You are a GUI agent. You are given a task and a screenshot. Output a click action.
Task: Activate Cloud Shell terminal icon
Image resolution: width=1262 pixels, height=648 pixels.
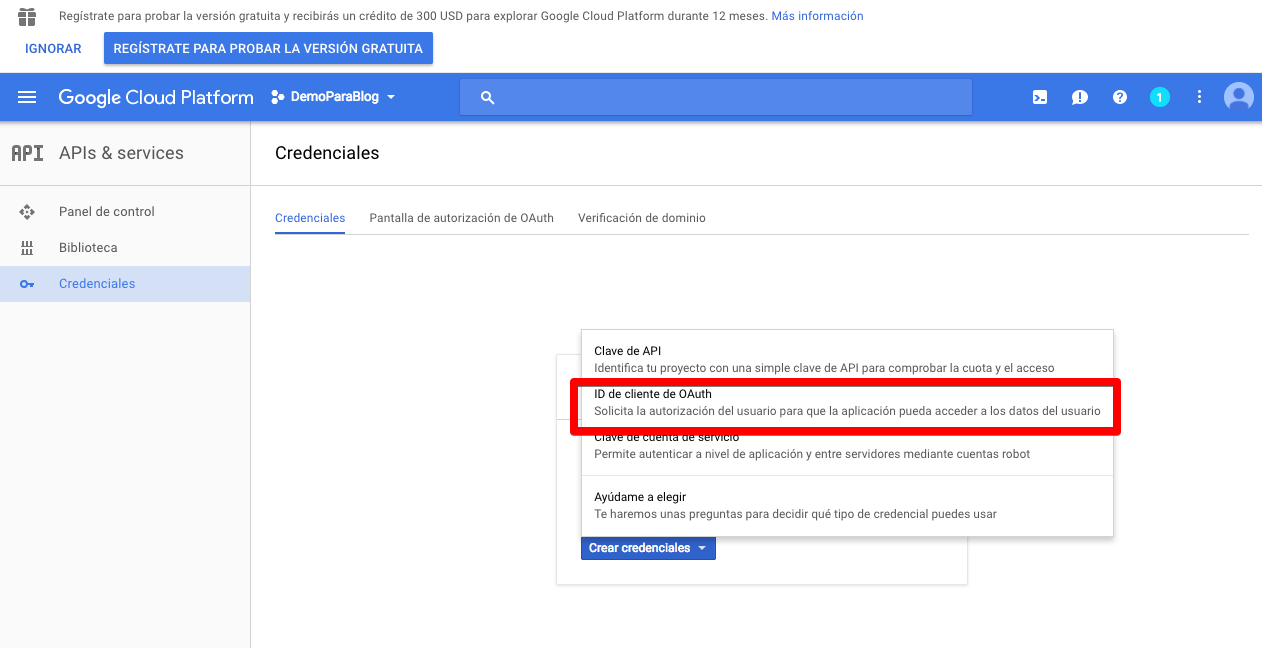click(1040, 97)
